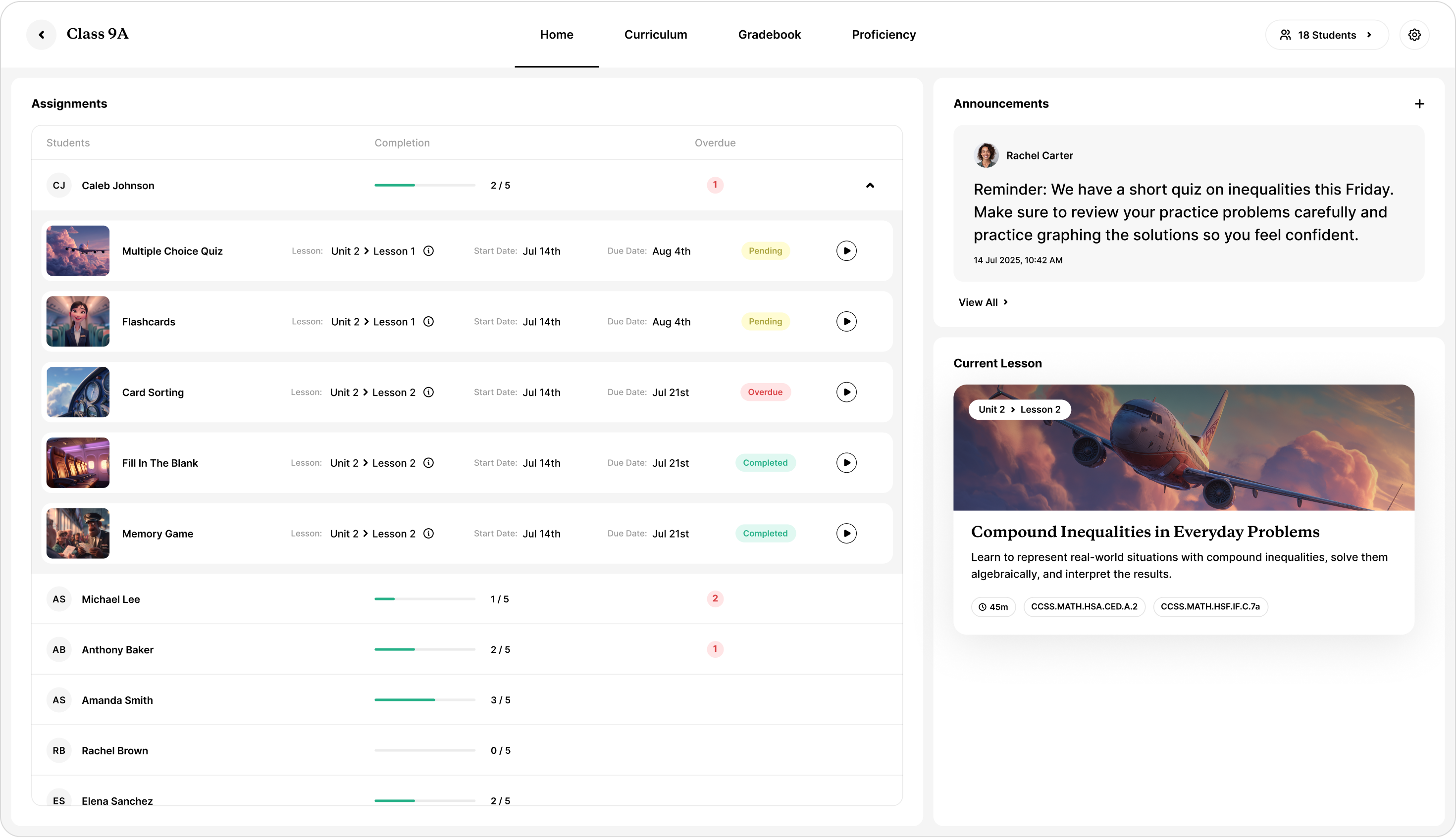Expand Amanda Smith's assignments row
The width and height of the screenshot is (1456, 837).
[117, 699]
